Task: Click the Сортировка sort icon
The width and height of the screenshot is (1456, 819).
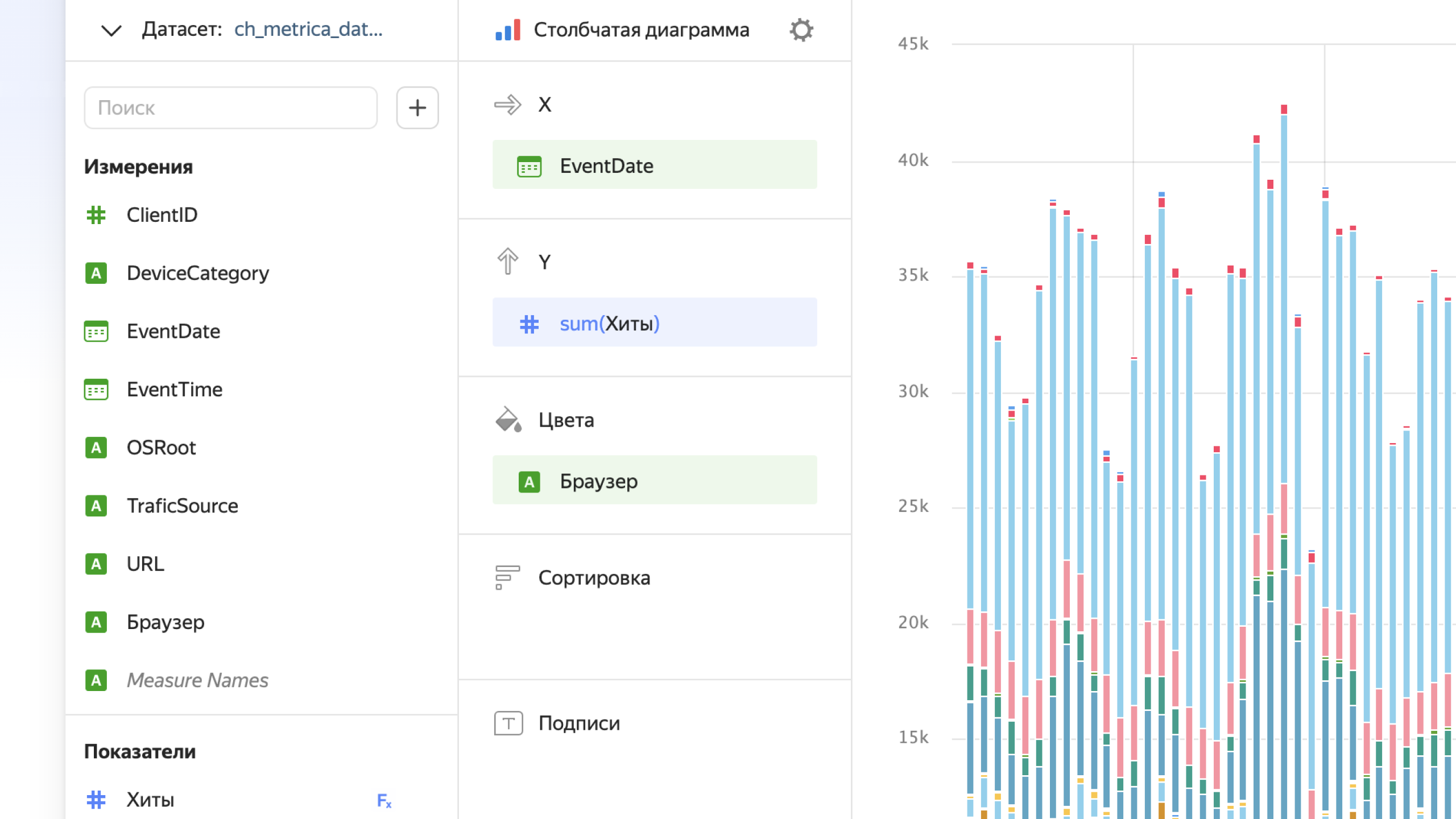Action: pos(507,577)
